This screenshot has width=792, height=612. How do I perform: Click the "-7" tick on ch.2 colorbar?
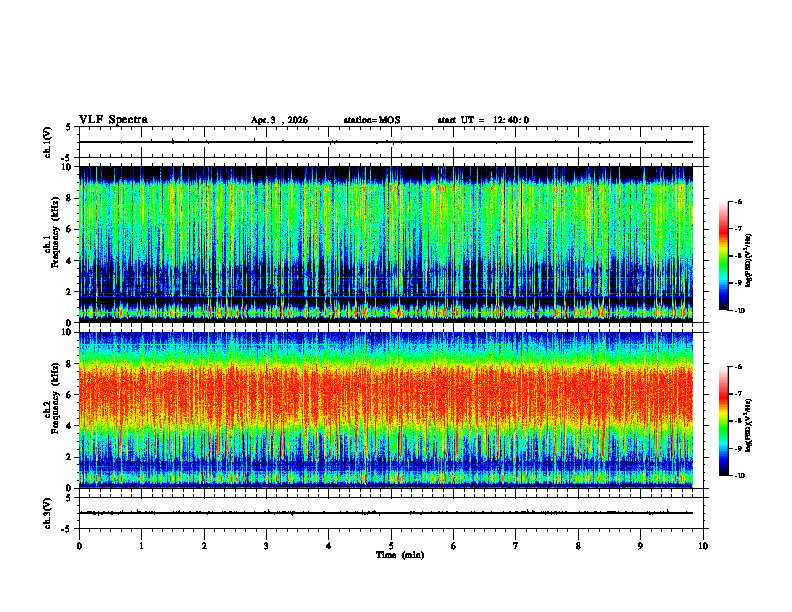pos(738,394)
